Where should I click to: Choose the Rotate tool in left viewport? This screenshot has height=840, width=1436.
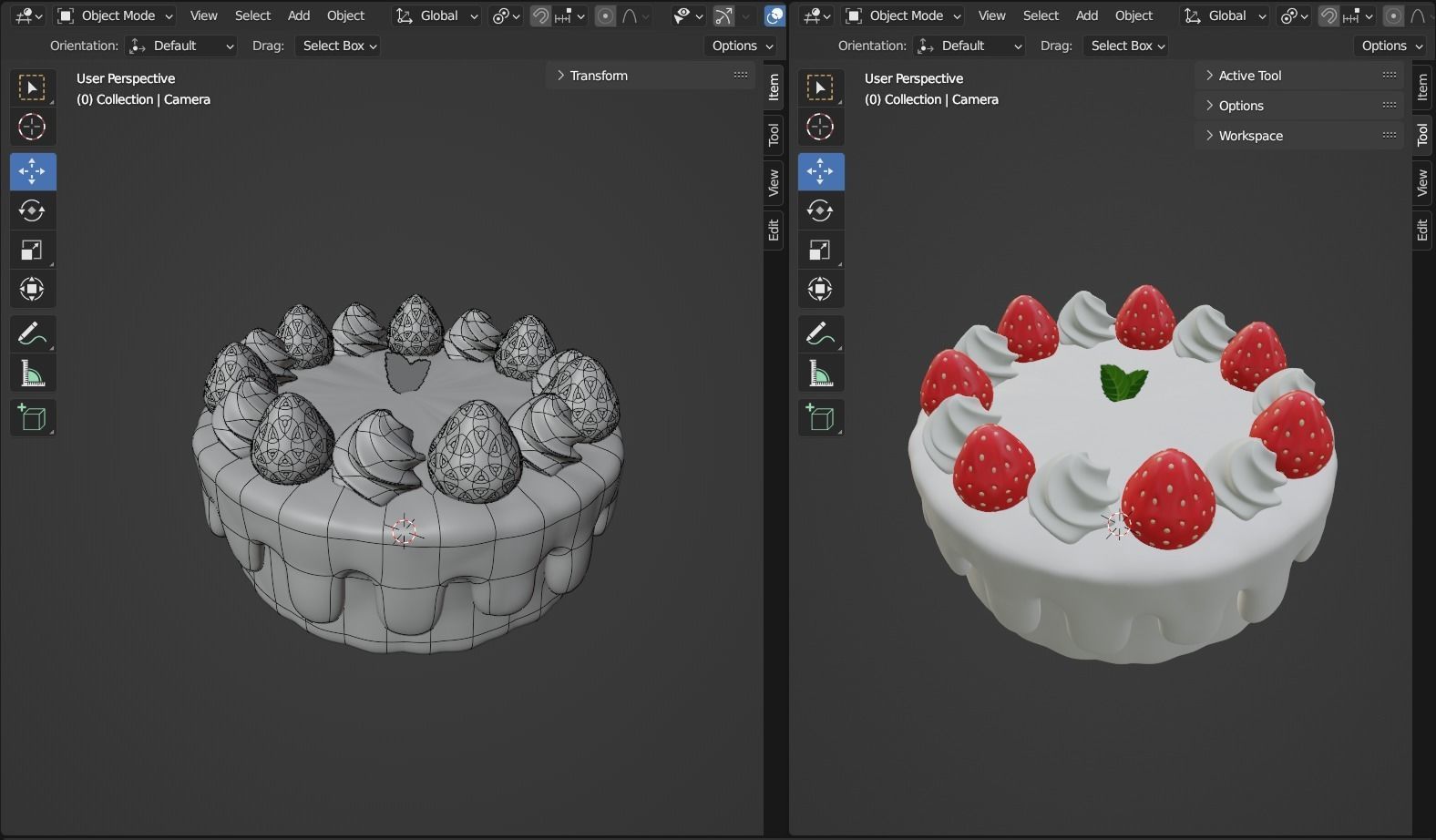[33, 210]
